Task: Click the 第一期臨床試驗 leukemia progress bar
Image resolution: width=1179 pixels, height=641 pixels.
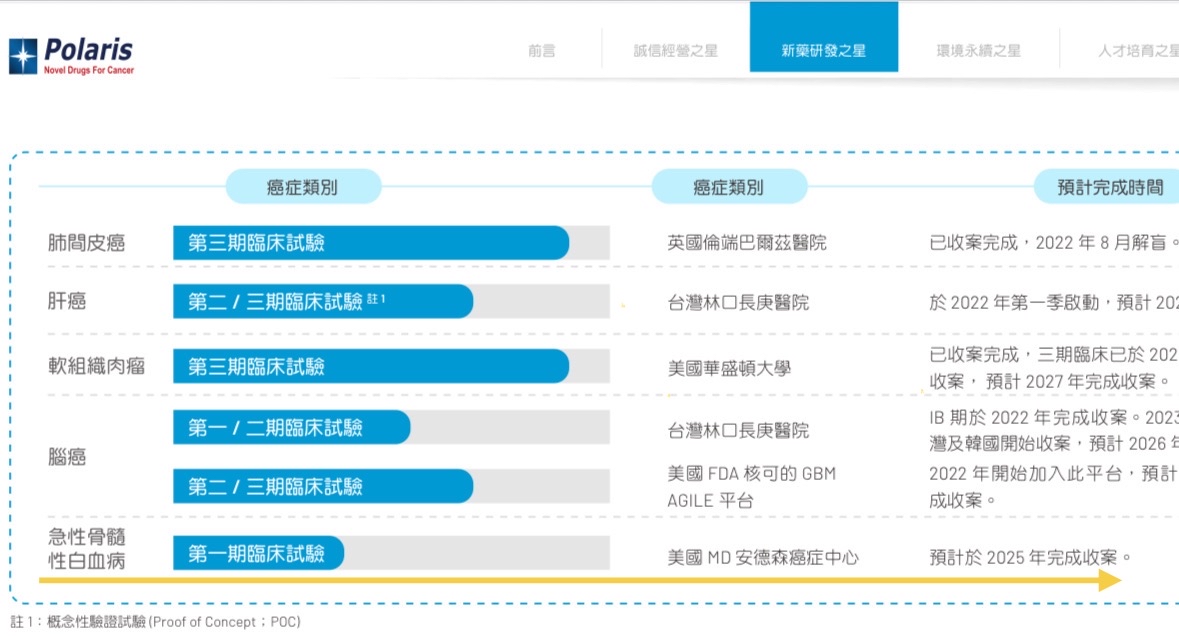Action: (259, 554)
